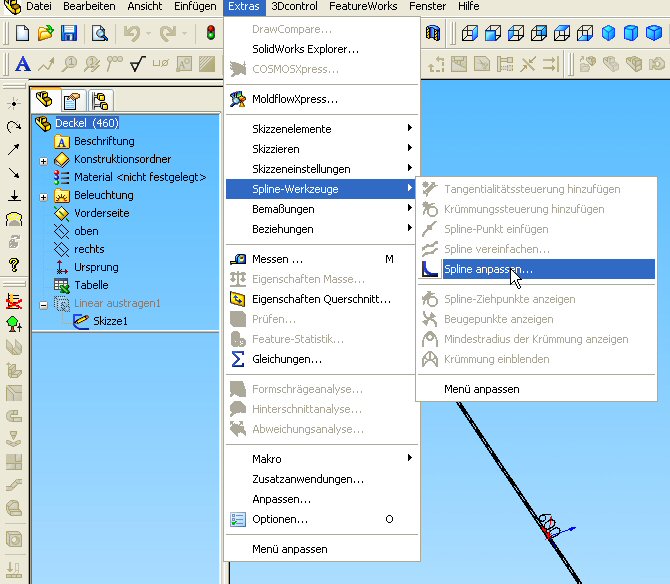The width and height of the screenshot is (670, 584).
Task: Click the Save floppy disk icon
Action: 68,33
